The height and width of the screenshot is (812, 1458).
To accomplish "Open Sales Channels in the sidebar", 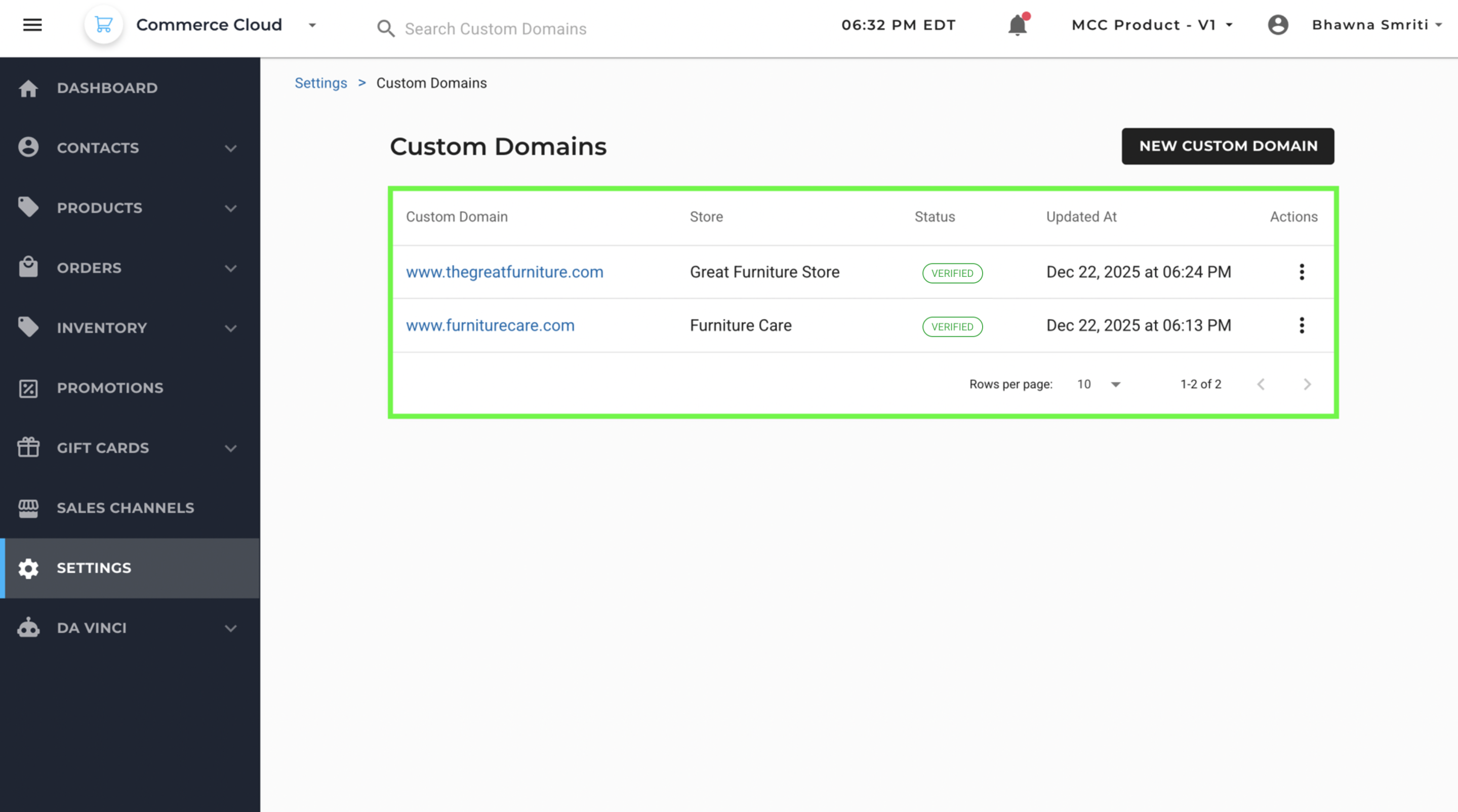I will coord(130,508).
